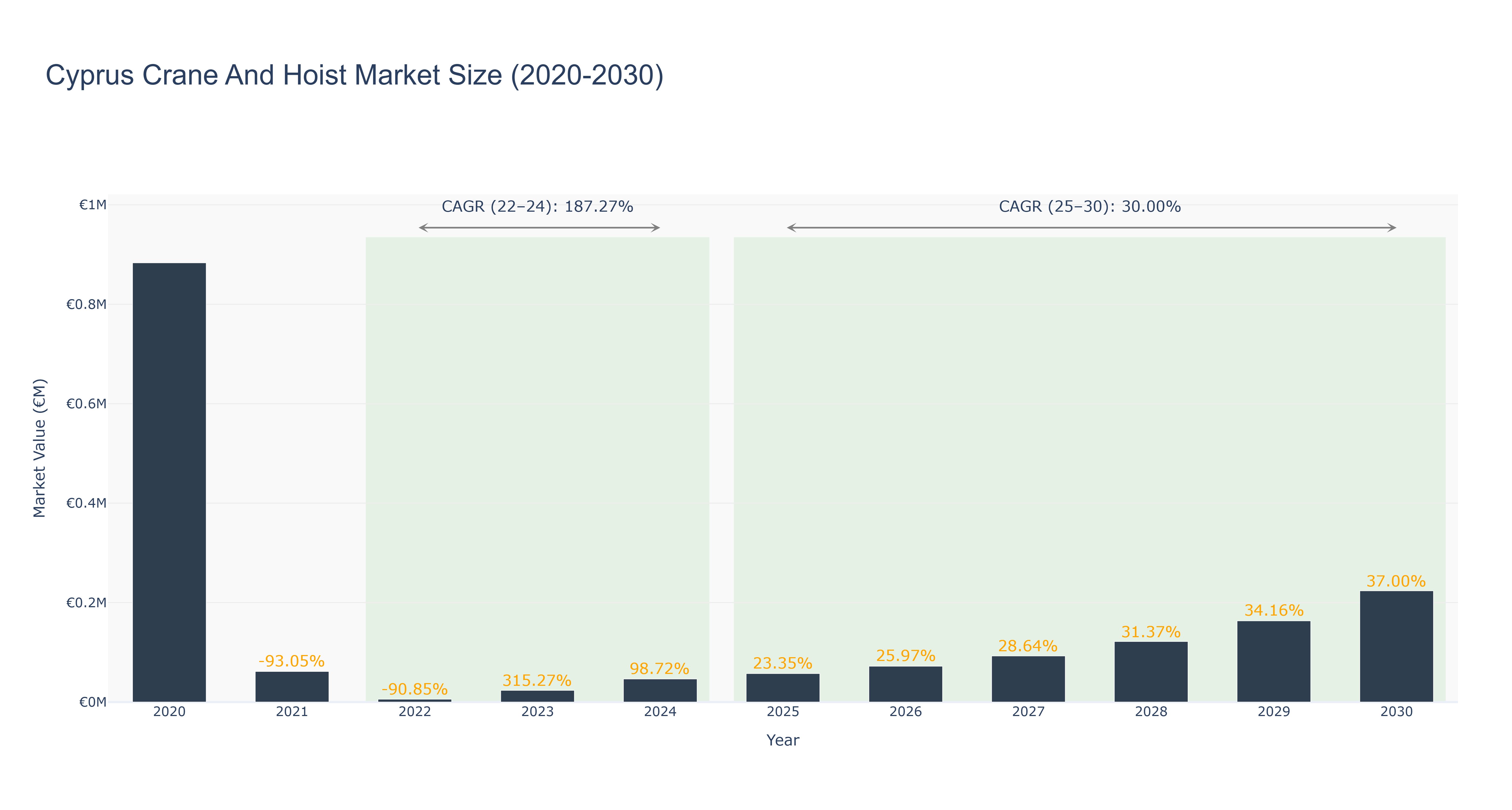Click the '98.72%' growth label
The width and height of the screenshot is (1512, 810).
point(660,669)
